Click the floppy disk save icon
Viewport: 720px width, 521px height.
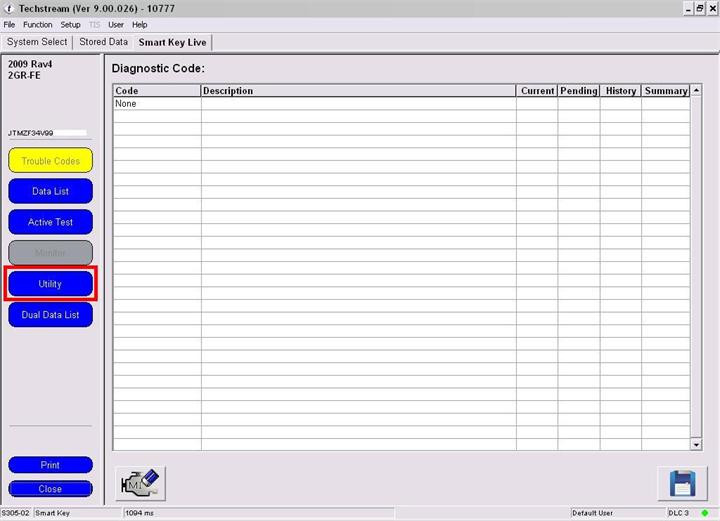682,483
